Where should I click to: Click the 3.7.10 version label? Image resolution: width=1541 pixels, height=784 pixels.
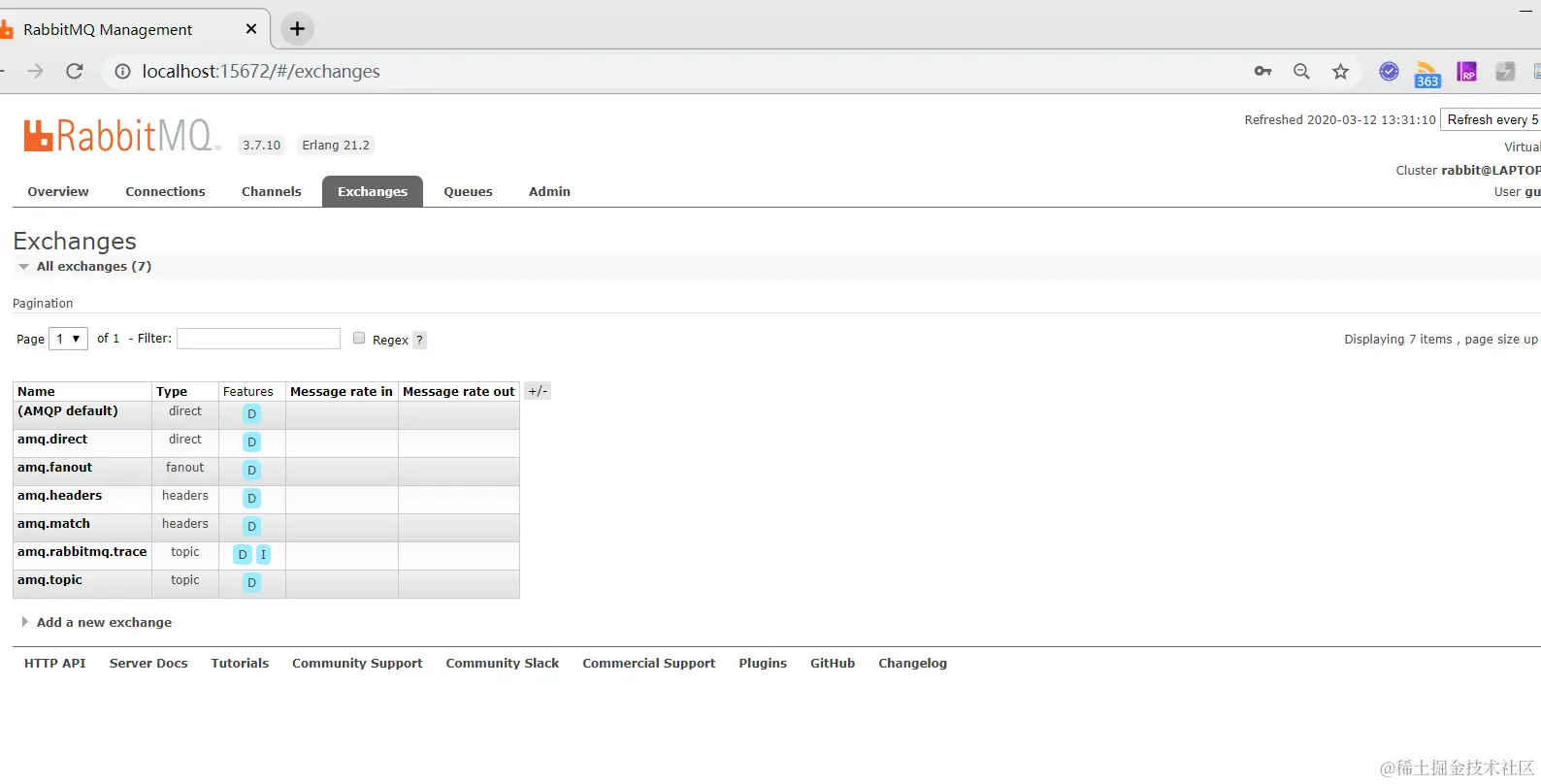pos(262,145)
